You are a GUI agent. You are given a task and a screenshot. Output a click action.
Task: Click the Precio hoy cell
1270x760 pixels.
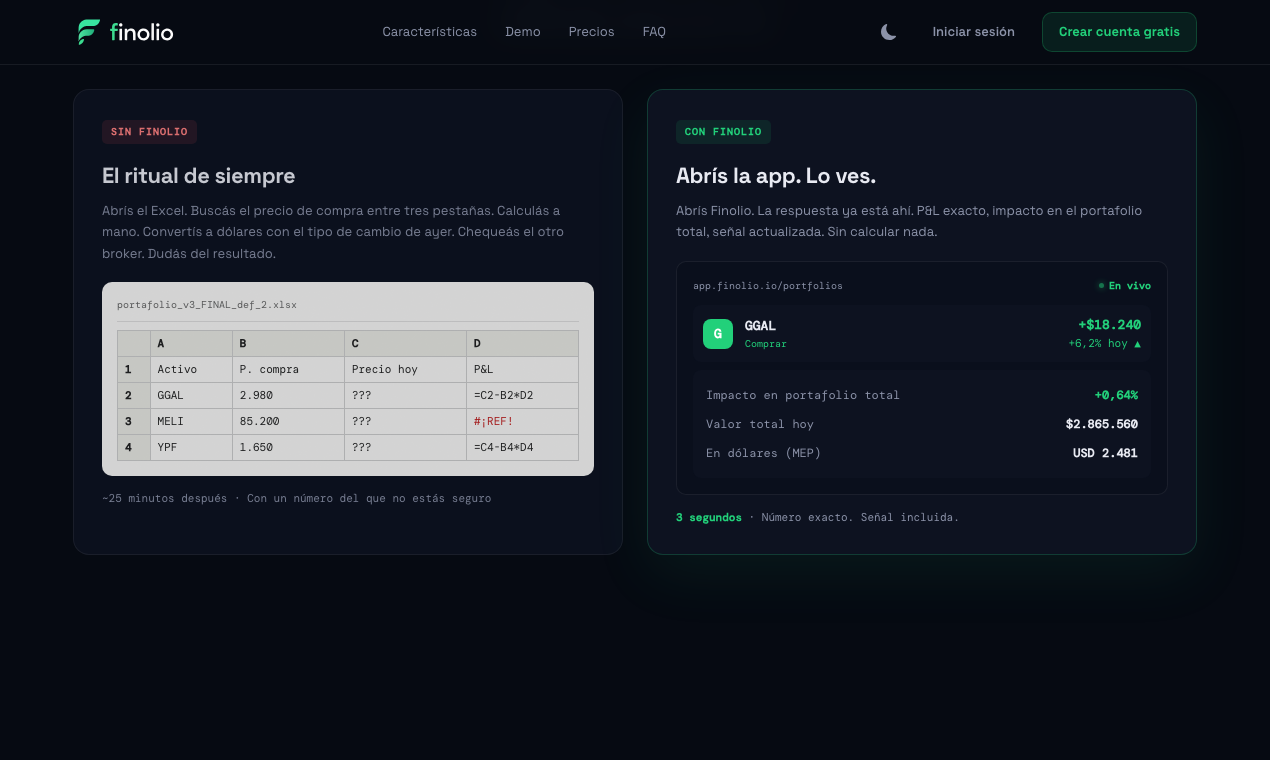[405, 370]
